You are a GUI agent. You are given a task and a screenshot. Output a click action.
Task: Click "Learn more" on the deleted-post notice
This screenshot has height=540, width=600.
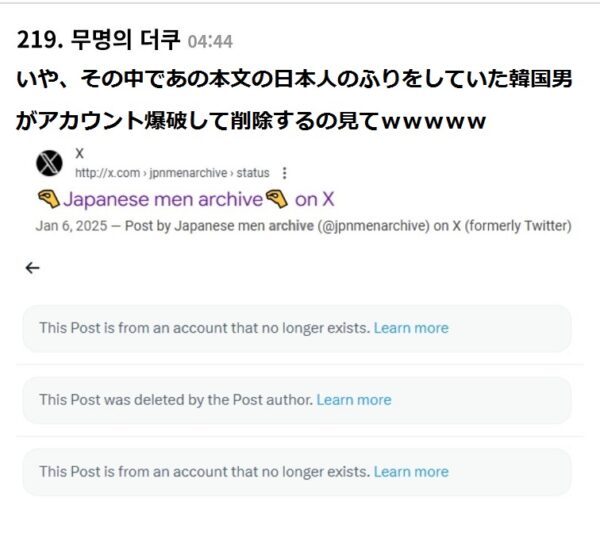(354, 400)
